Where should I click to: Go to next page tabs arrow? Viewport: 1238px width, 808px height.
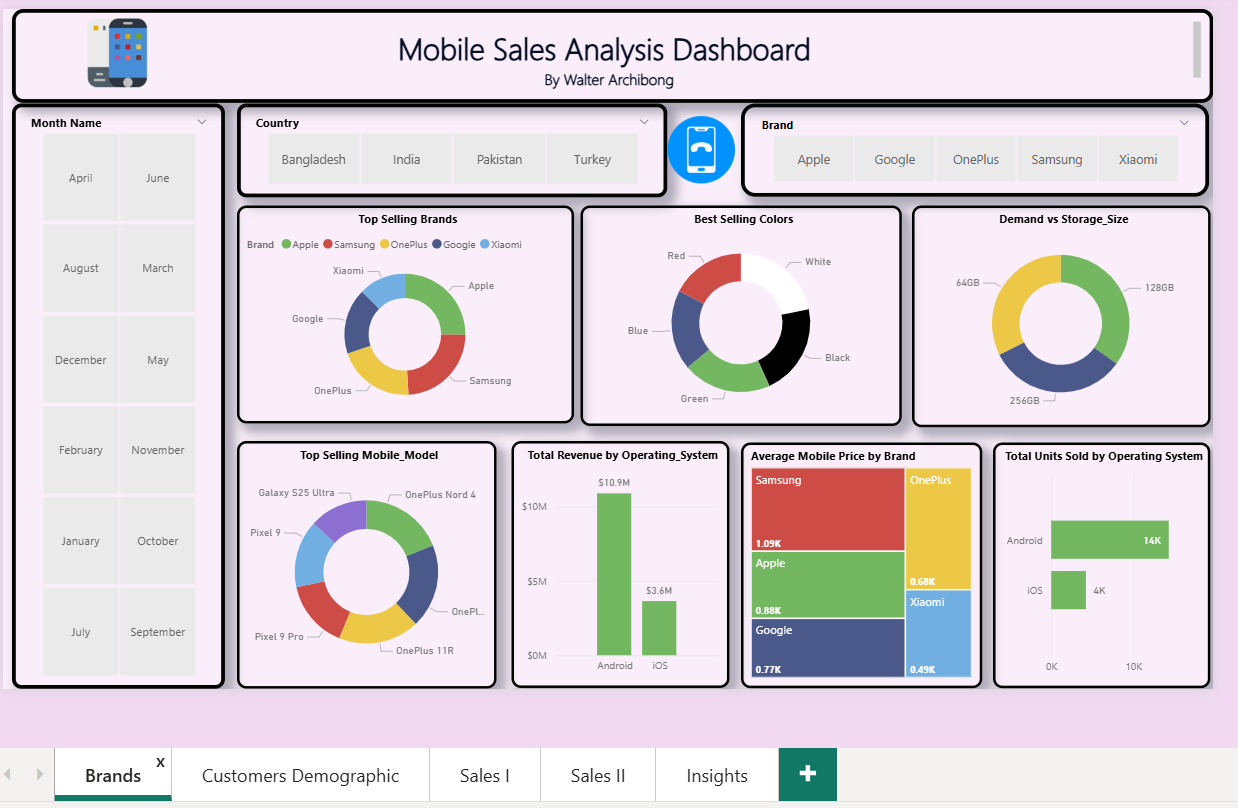pyautogui.click(x=39, y=774)
